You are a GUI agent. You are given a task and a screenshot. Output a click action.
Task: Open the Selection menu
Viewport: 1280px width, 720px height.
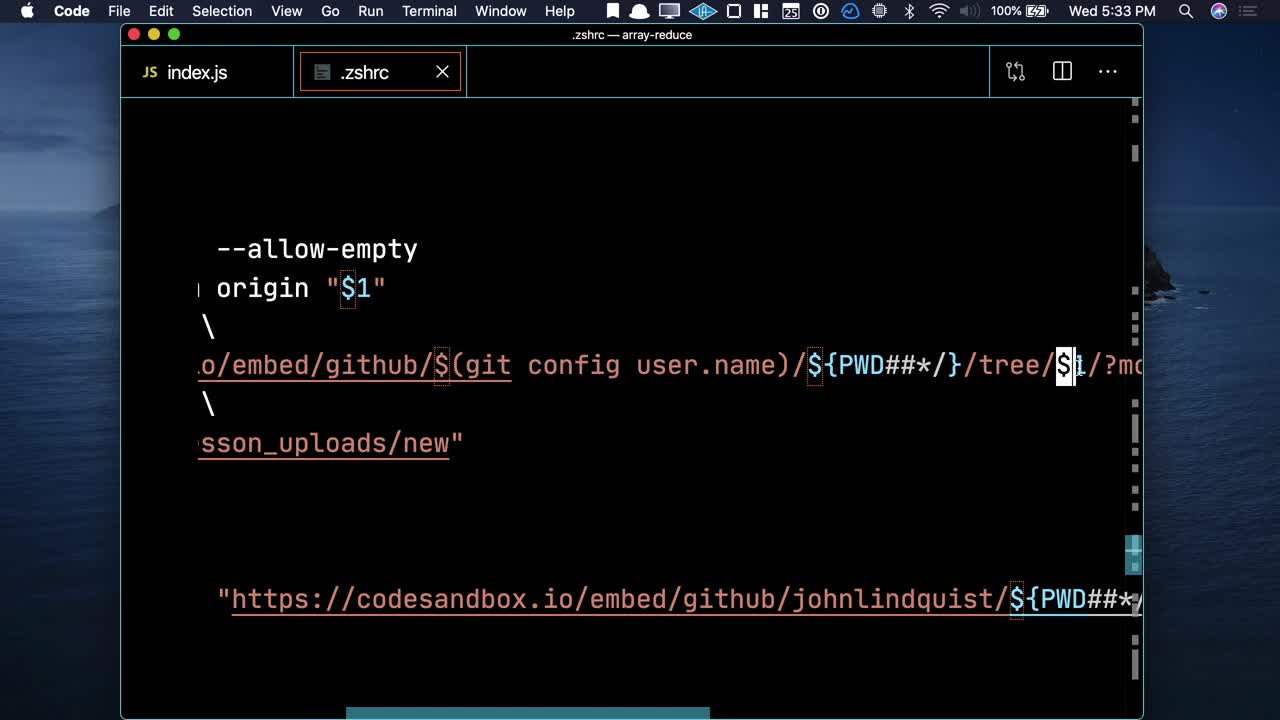222,11
